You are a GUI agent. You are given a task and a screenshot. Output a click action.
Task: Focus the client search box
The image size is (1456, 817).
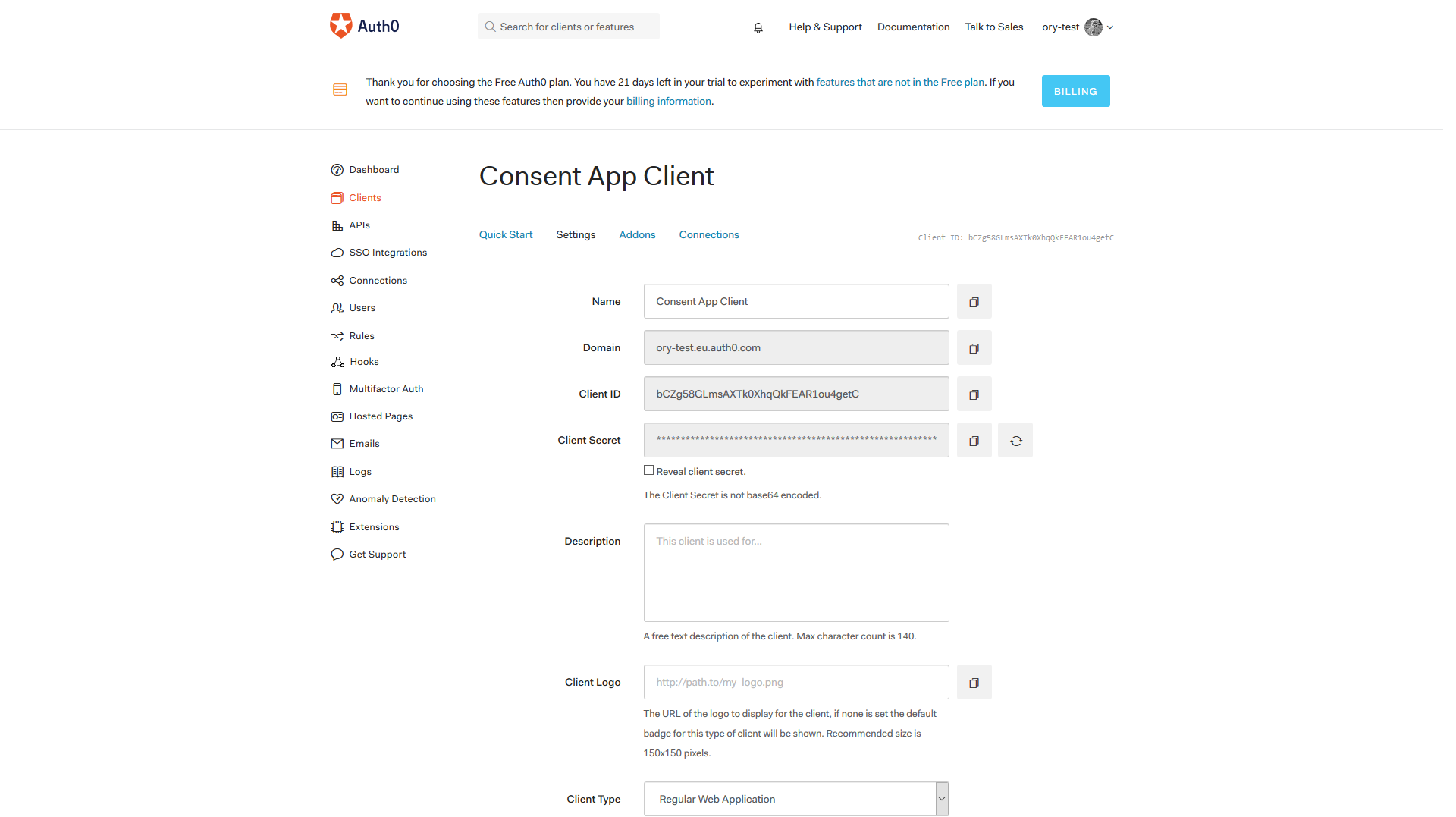point(569,27)
